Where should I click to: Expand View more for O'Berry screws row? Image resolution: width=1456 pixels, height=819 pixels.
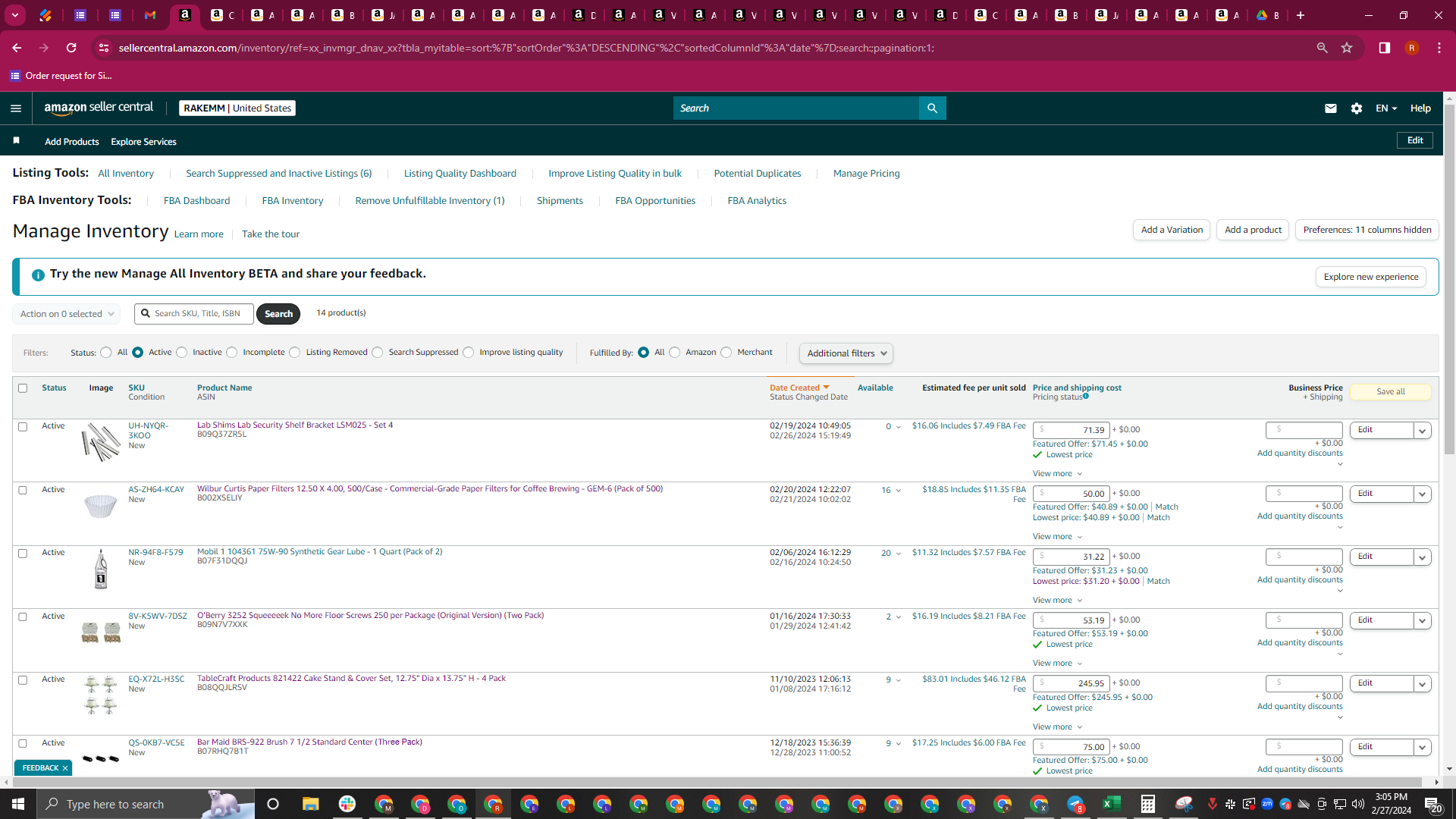pyautogui.click(x=1057, y=663)
